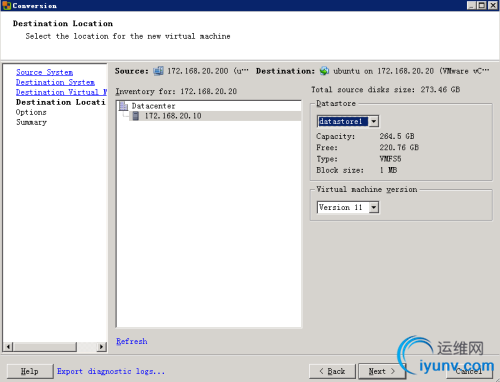The image size is (500, 382).
Task: Click the Options step label
Action: tap(31, 112)
